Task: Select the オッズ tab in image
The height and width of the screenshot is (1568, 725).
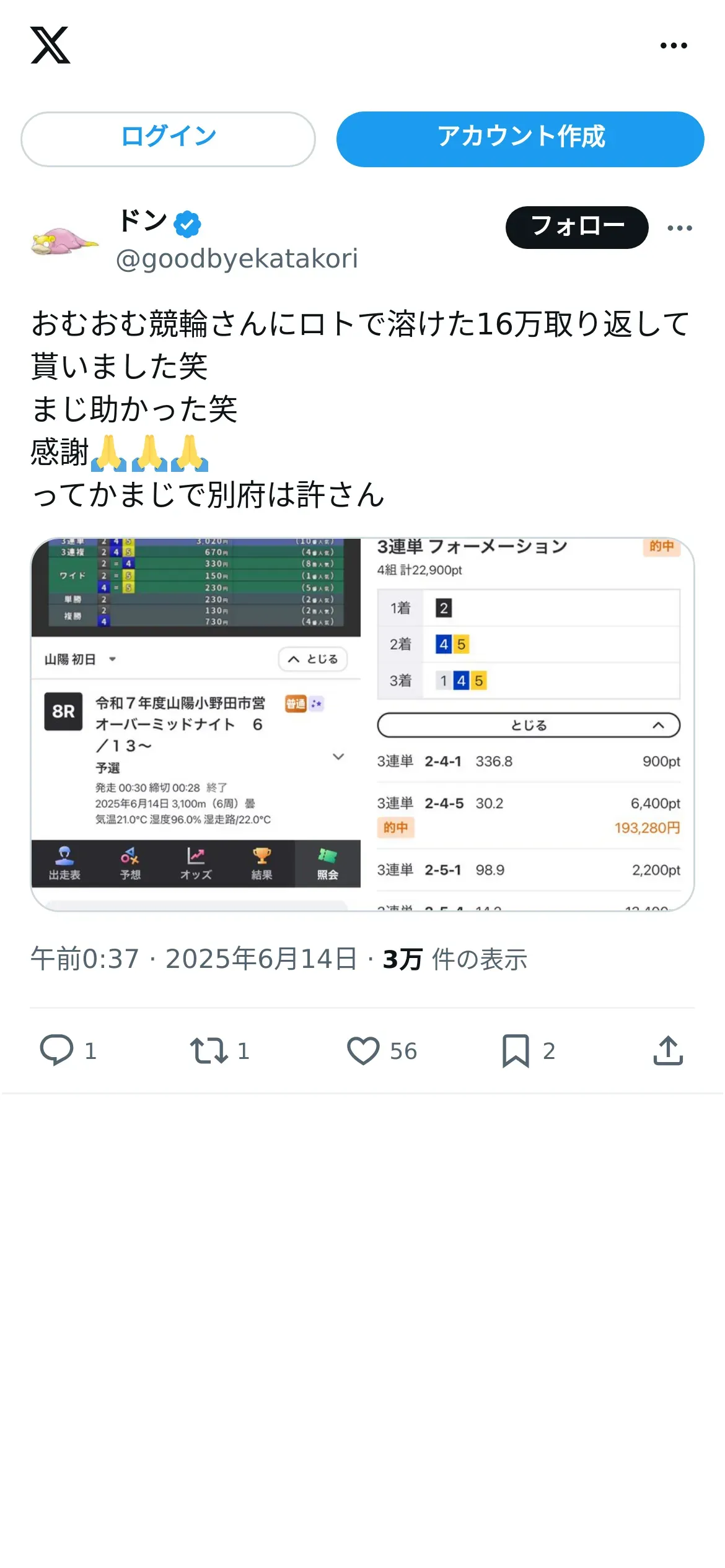Action: click(x=196, y=864)
